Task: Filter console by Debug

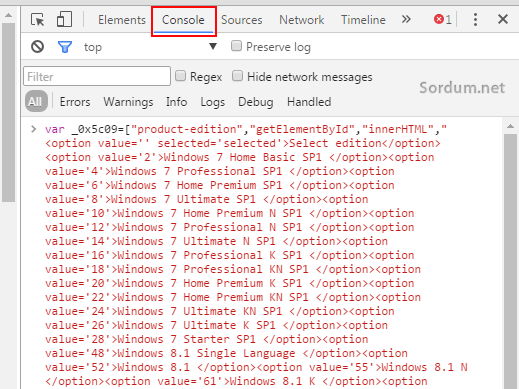Action: point(256,102)
